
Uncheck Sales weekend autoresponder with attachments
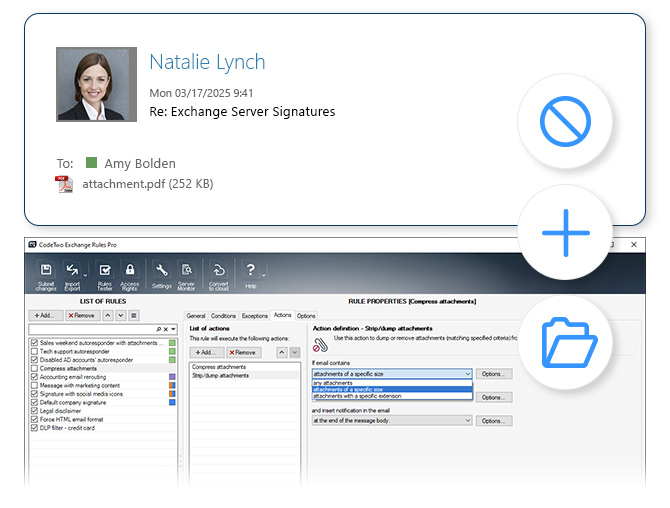tap(35, 343)
